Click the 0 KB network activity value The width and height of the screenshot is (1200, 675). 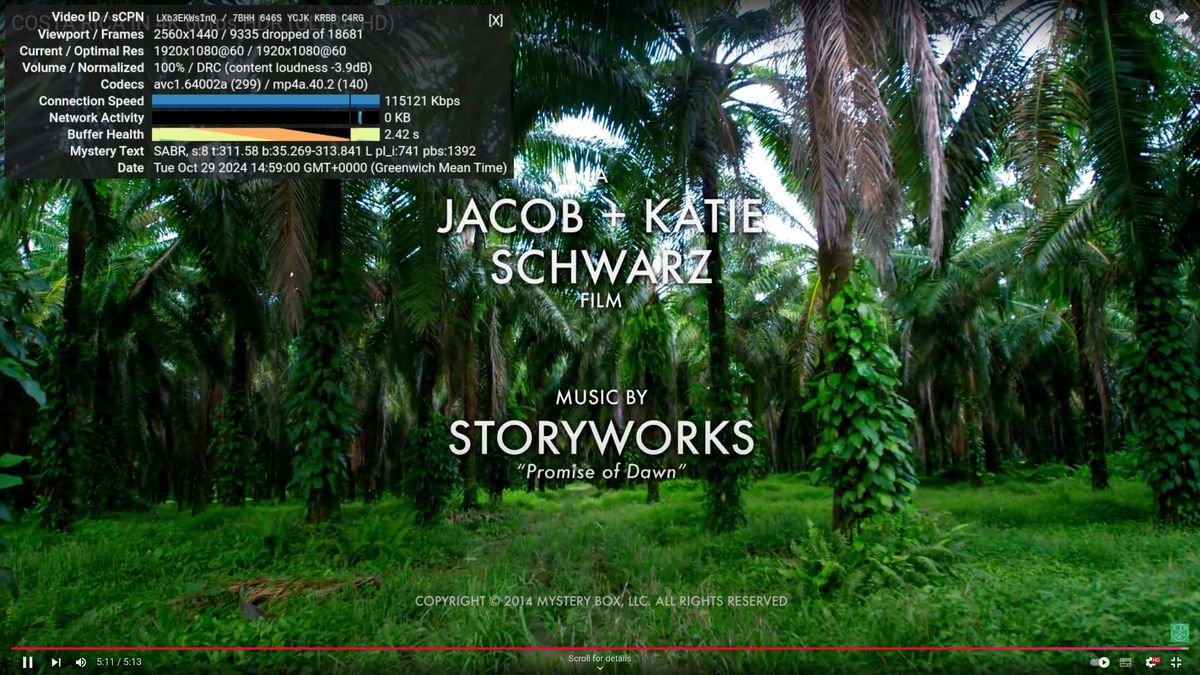click(x=397, y=118)
